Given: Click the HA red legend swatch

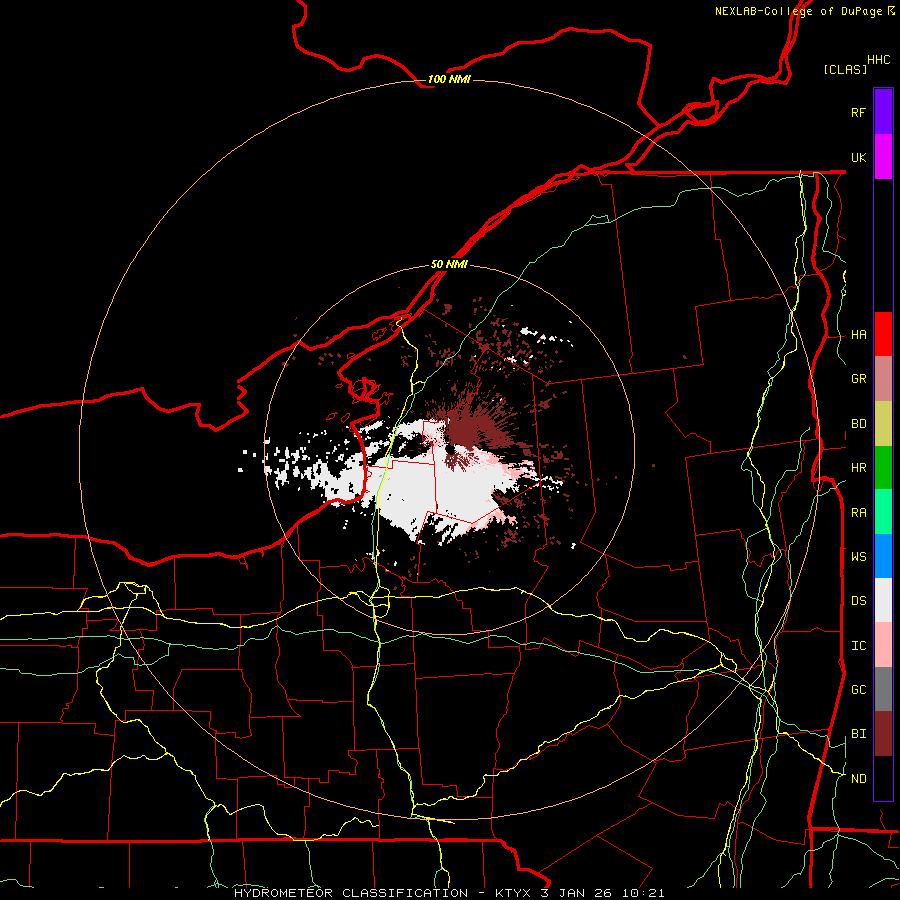Looking at the screenshot, I should [x=883, y=334].
